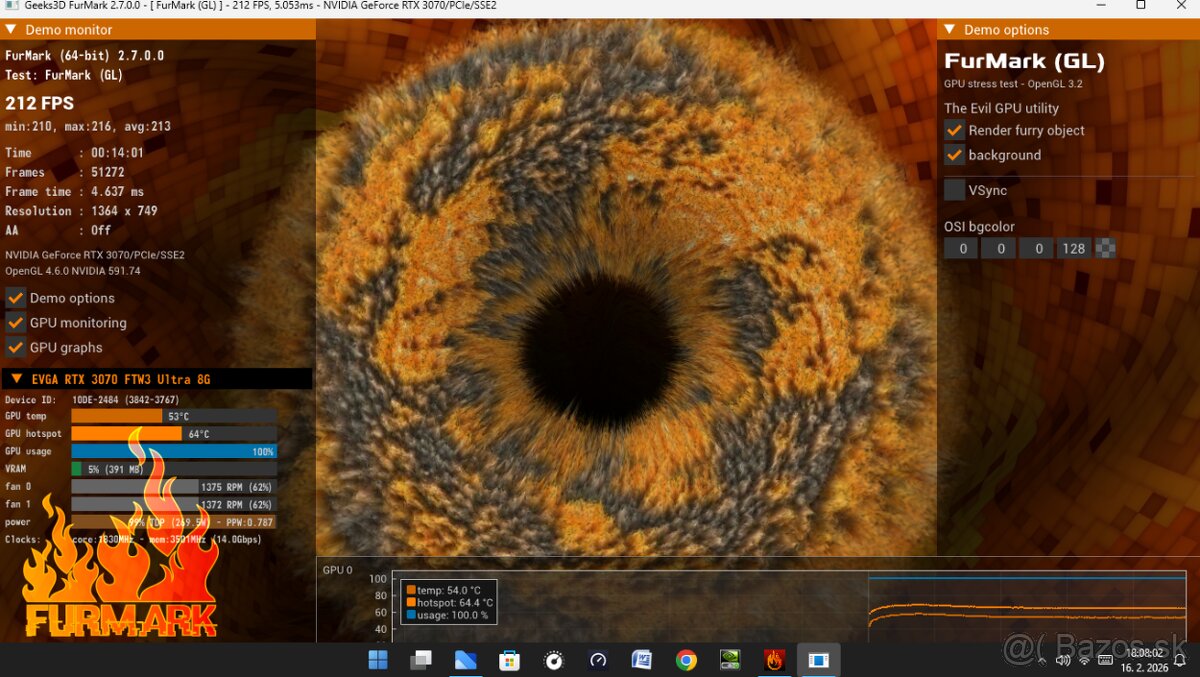
Task: Open the Microsoft Store taskbar icon
Action: 510,660
